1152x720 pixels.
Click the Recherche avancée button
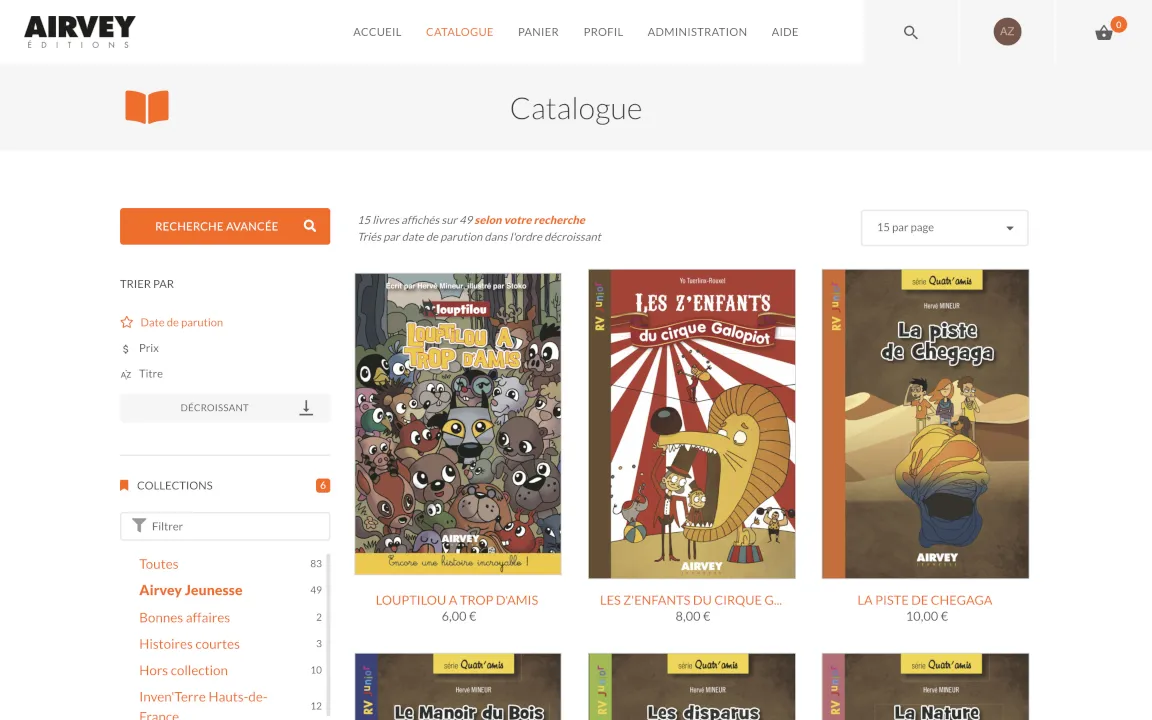click(225, 226)
